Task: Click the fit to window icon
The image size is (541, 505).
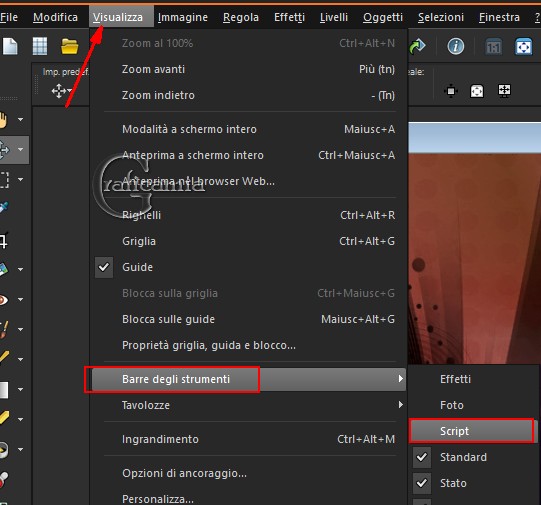Action: click(523, 47)
